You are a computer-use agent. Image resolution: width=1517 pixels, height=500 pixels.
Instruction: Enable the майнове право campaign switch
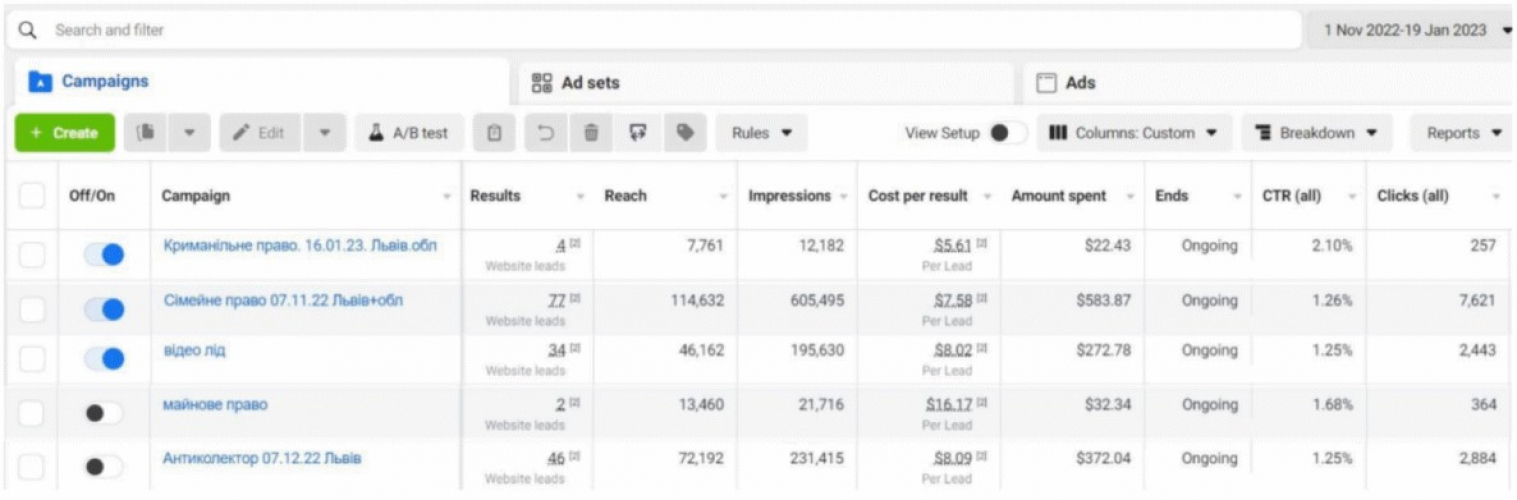[104, 413]
